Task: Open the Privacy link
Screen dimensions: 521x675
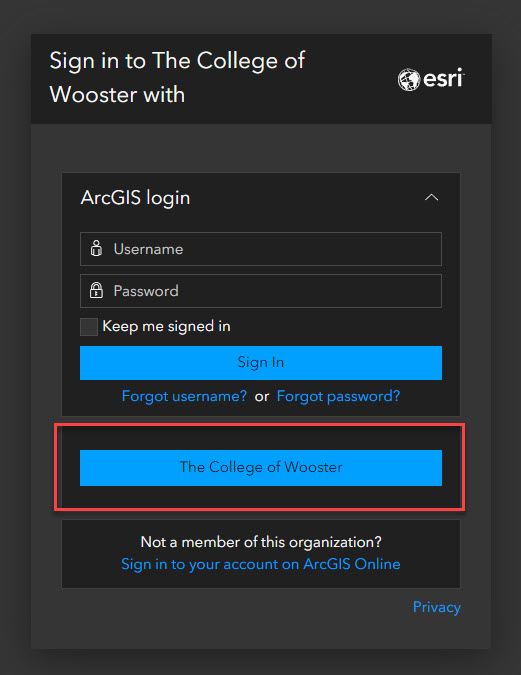Action: [437, 607]
